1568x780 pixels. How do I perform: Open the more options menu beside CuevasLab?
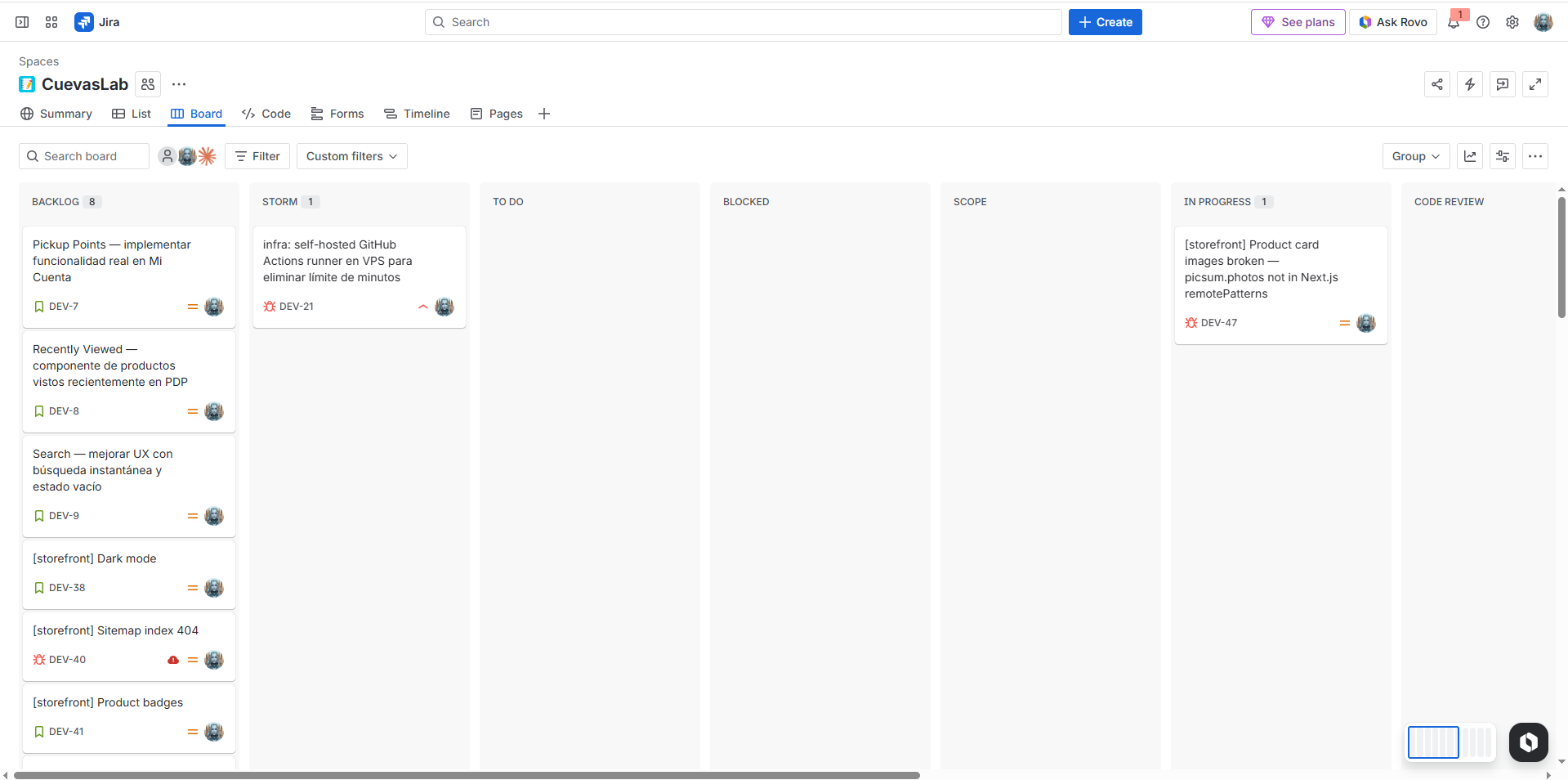(179, 84)
